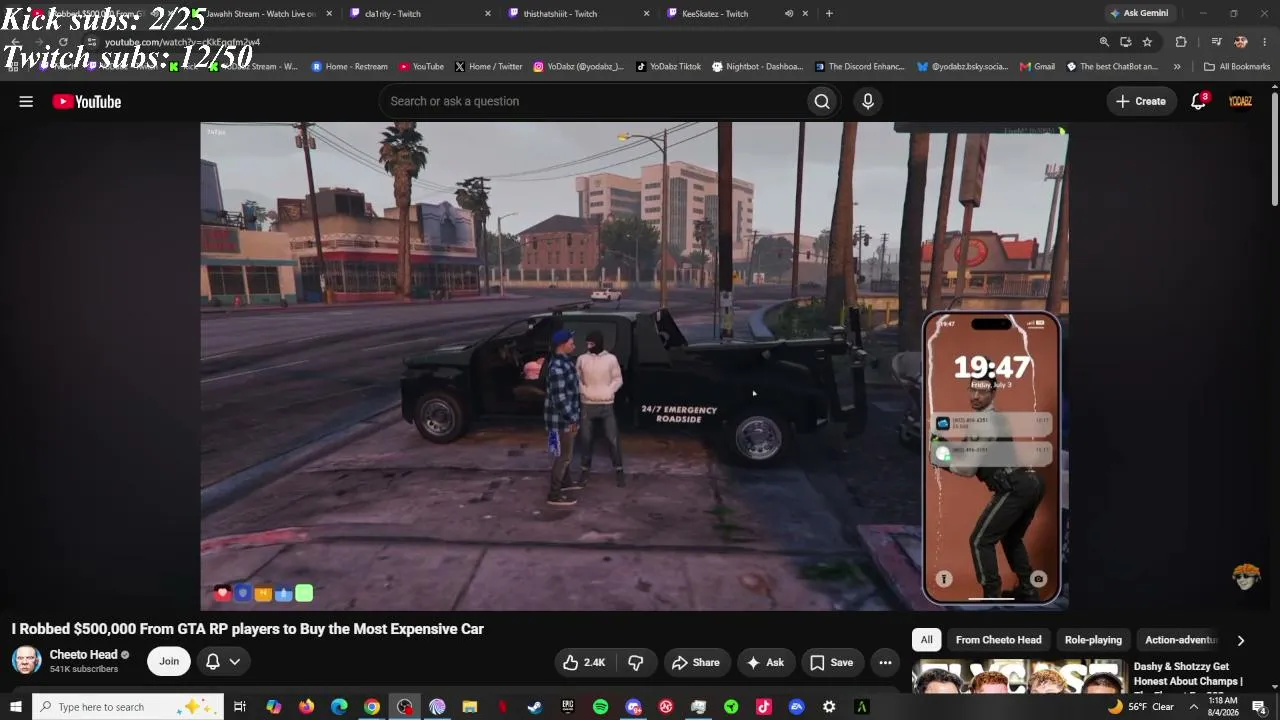
Task: Open TikTok from the taskbar
Action: pos(764,707)
